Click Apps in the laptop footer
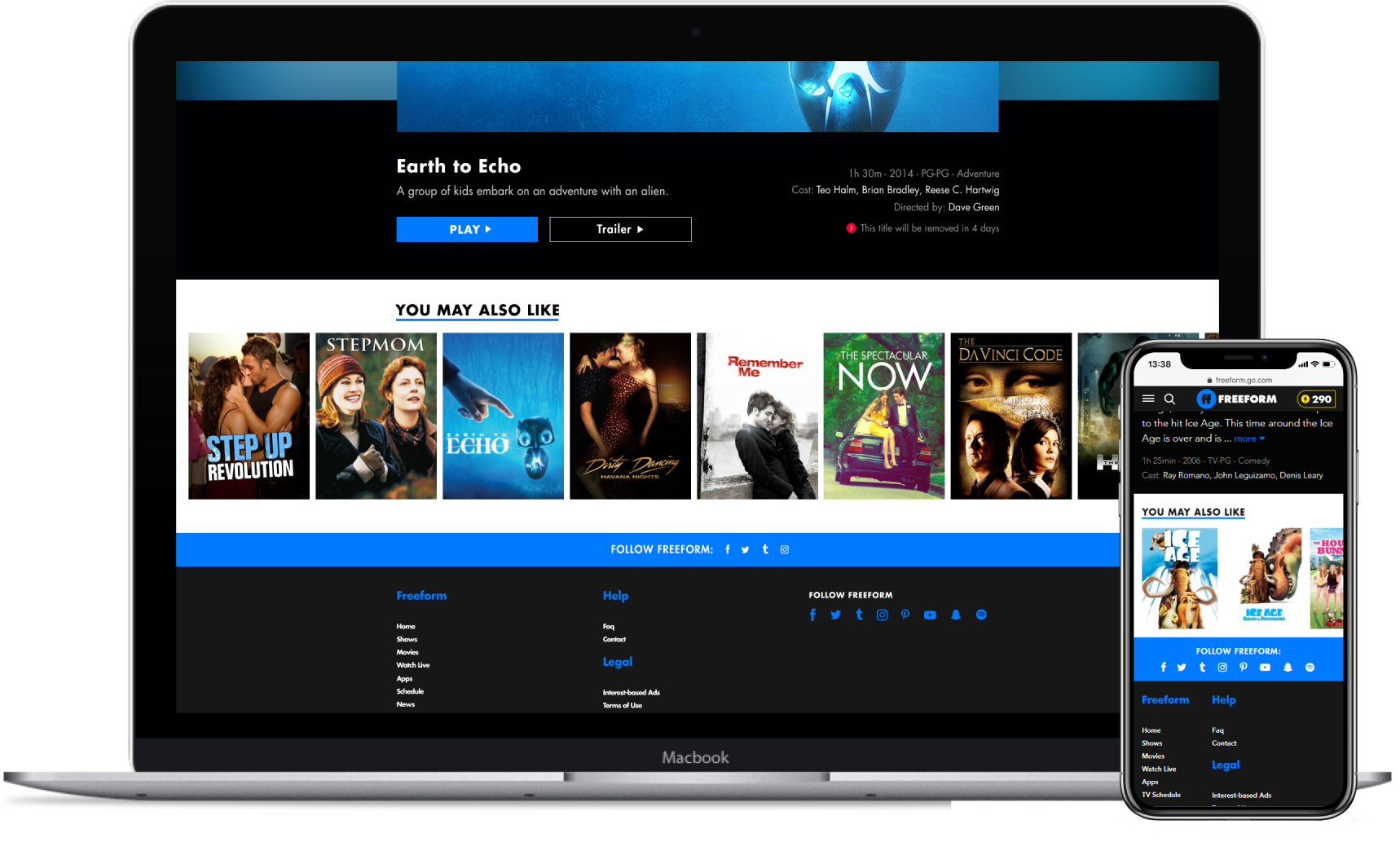 tap(404, 678)
